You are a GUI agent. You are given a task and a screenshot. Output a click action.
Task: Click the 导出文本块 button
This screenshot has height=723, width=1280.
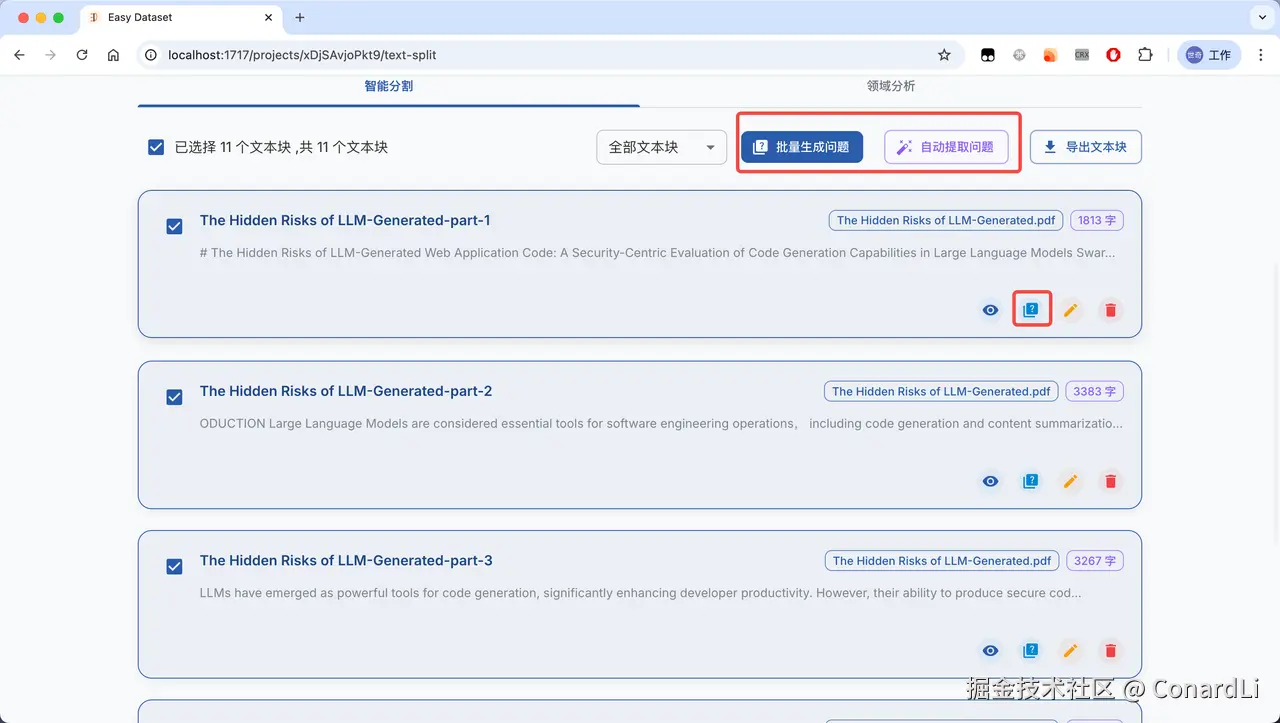[x=1086, y=147]
